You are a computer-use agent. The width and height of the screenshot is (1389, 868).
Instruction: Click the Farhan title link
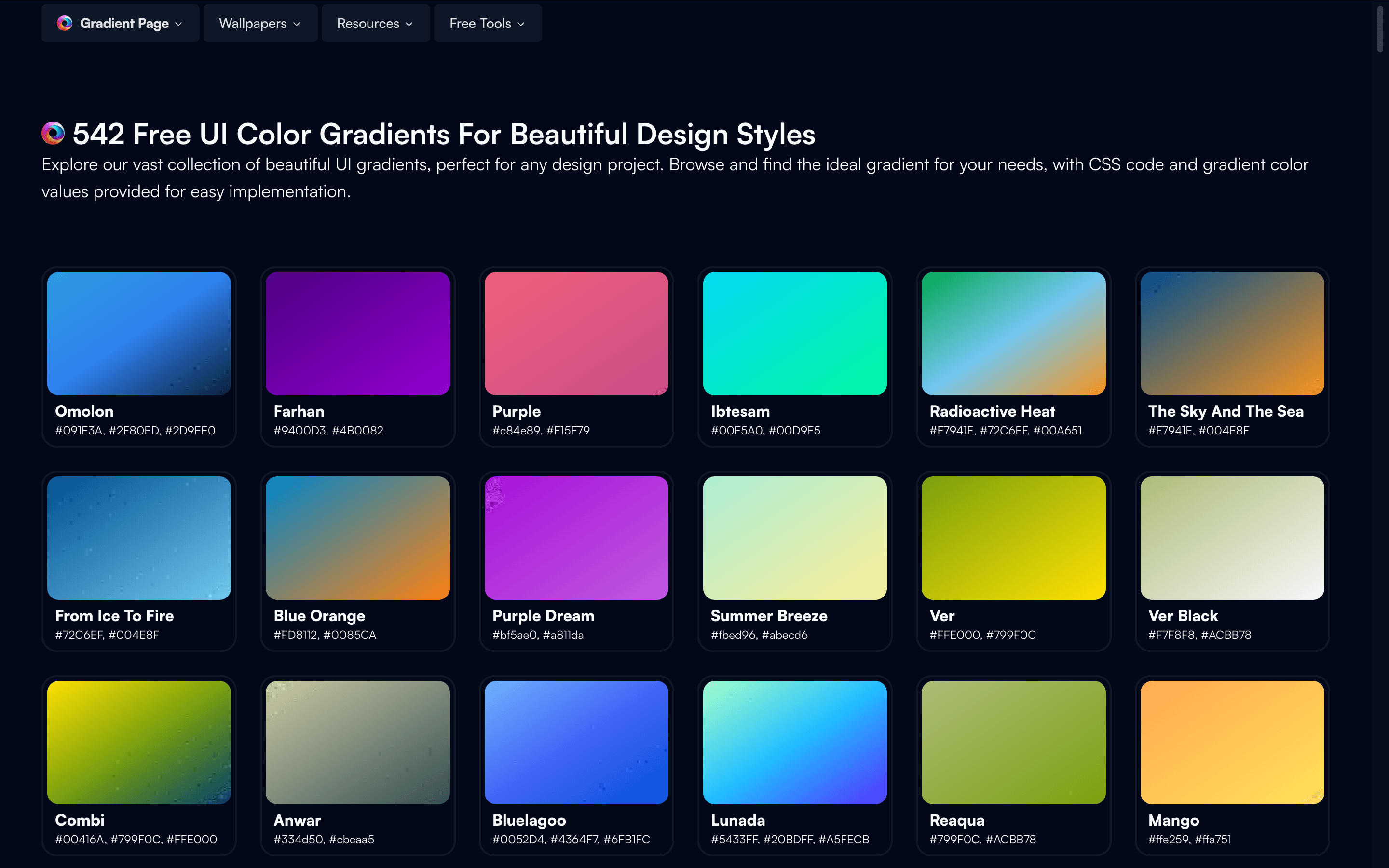pyautogui.click(x=299, y=411)
